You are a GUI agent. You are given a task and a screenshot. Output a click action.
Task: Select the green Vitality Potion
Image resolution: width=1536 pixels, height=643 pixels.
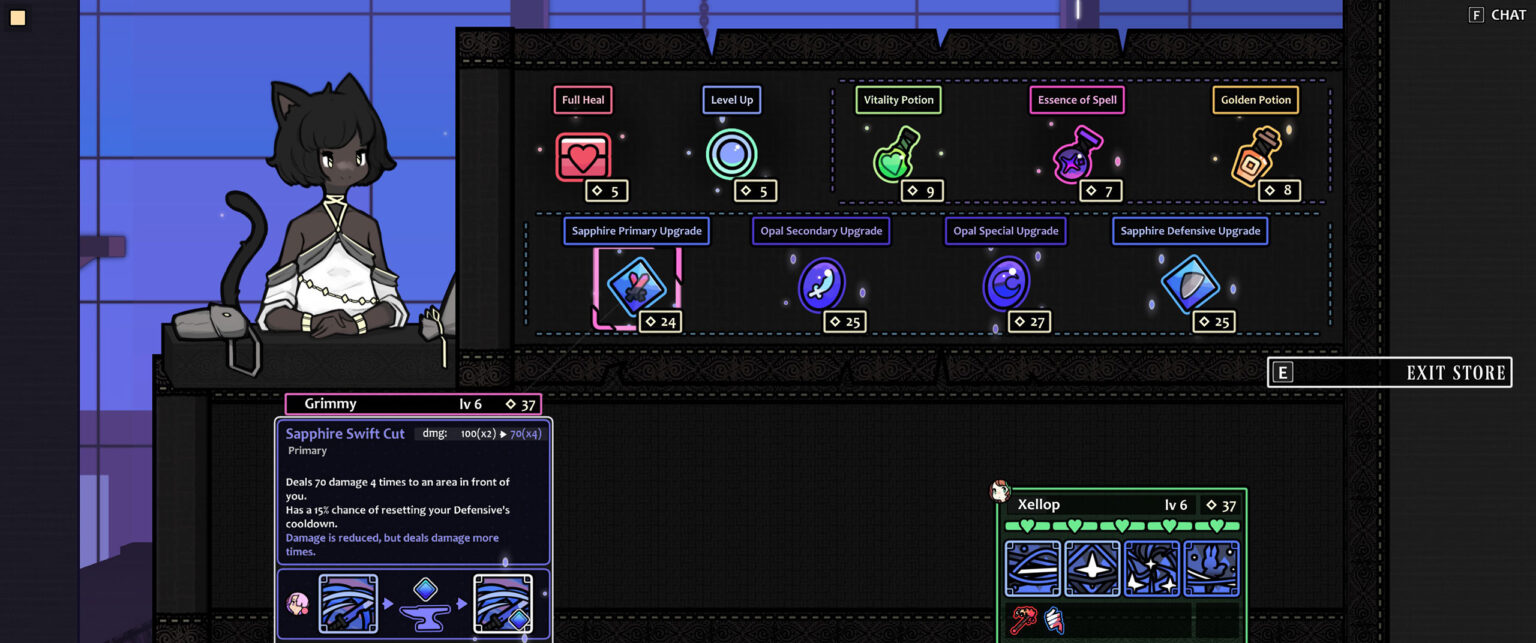click(896, 156)
